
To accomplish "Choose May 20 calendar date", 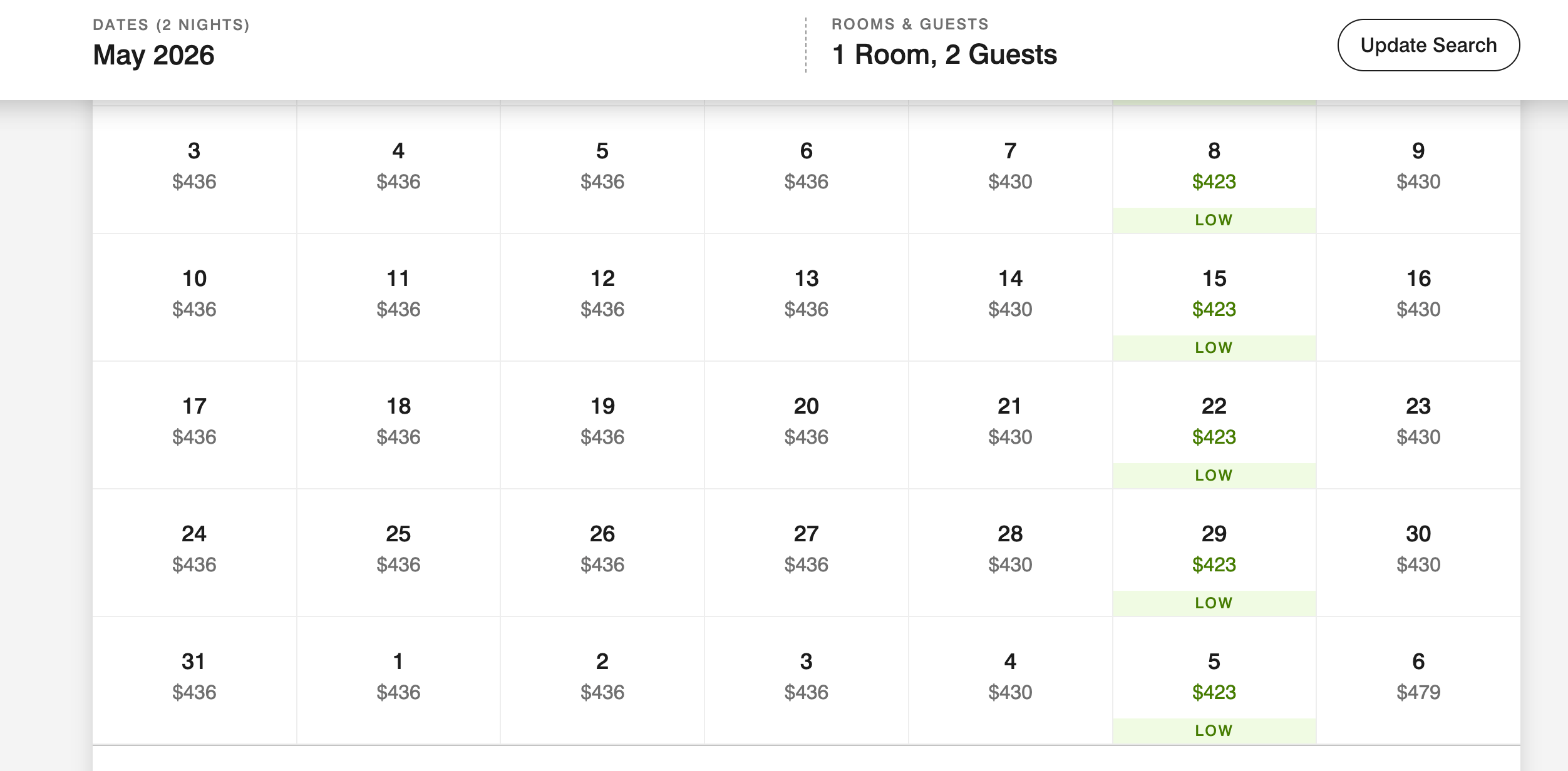I will 806,425.
